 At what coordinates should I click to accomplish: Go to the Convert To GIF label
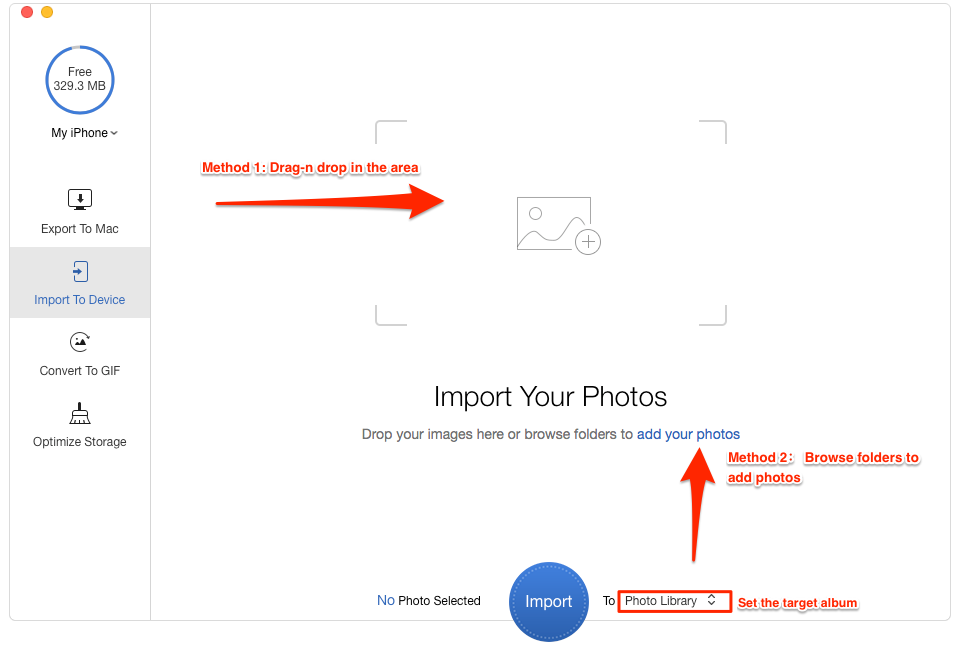(80, 371)
